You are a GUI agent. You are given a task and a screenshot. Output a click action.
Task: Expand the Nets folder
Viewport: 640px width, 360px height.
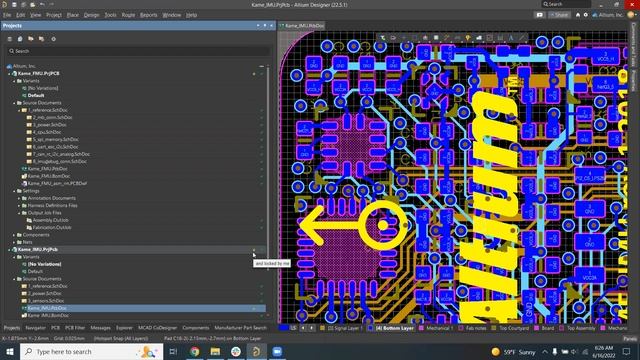coord(14,242)
